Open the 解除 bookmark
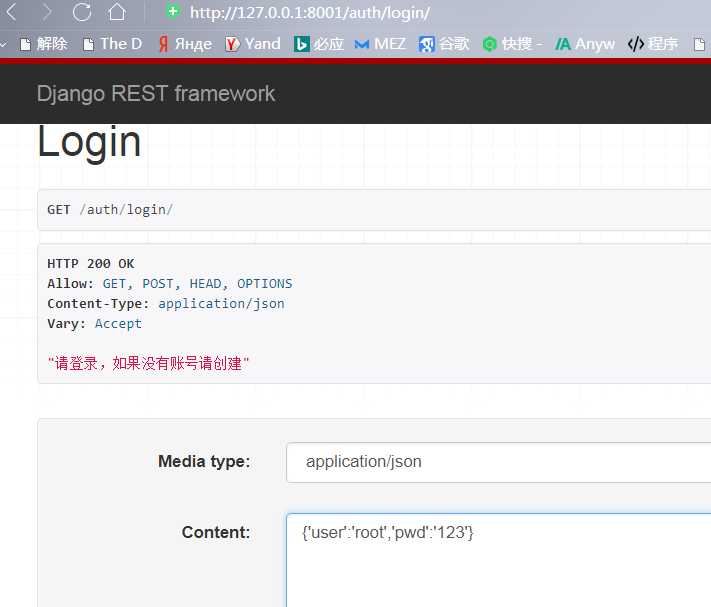 click(x=44, y=44)
